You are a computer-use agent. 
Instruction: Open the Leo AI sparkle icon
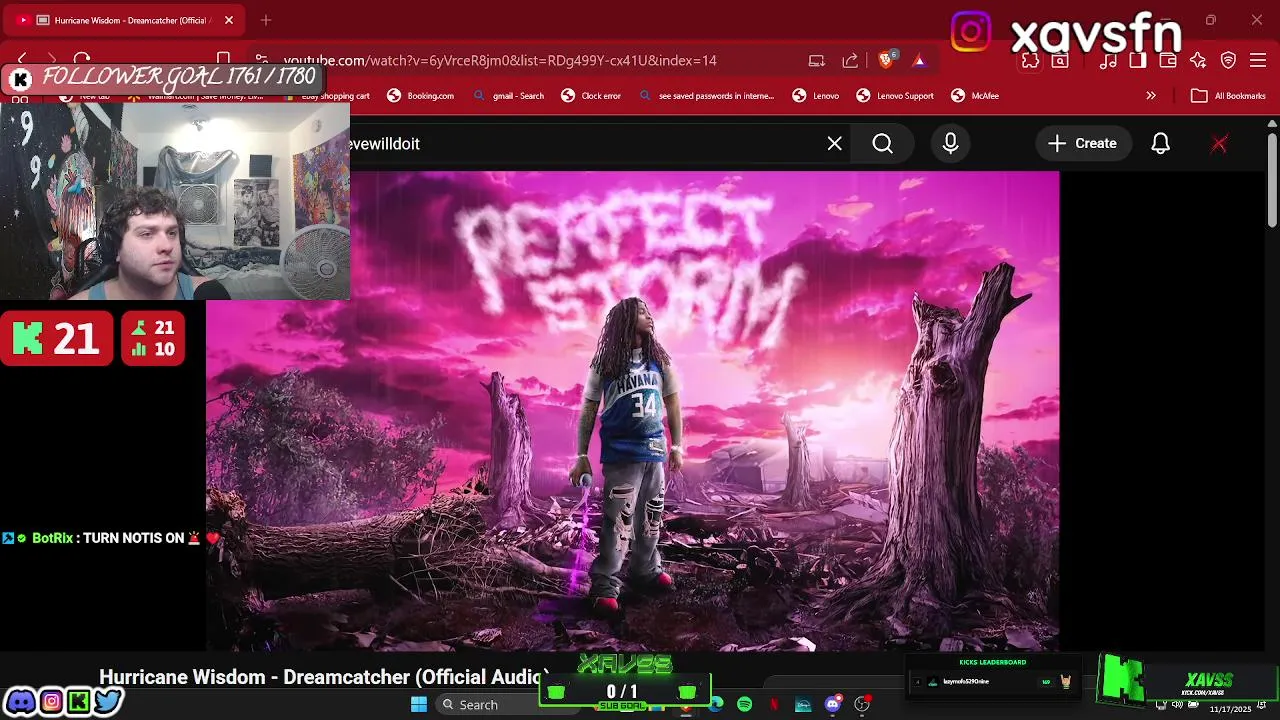1198,60
